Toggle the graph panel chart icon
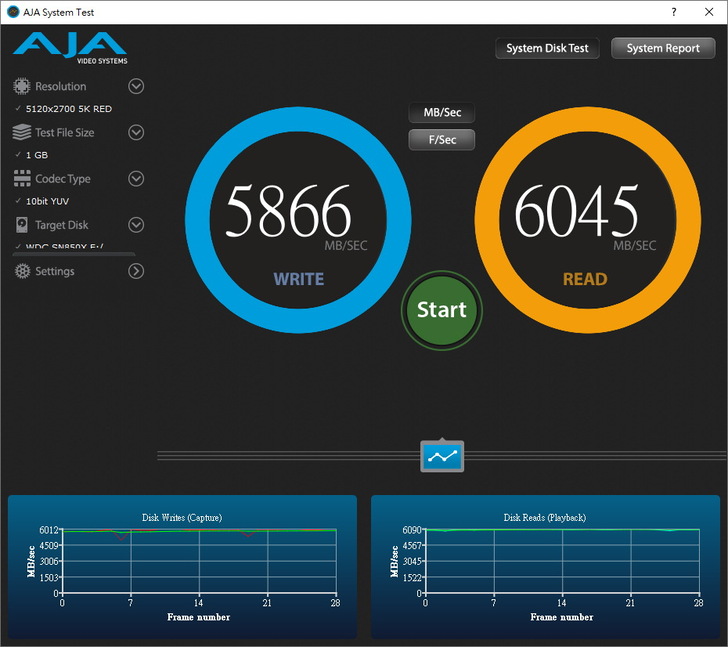728x647 pixels. [442, 456]
